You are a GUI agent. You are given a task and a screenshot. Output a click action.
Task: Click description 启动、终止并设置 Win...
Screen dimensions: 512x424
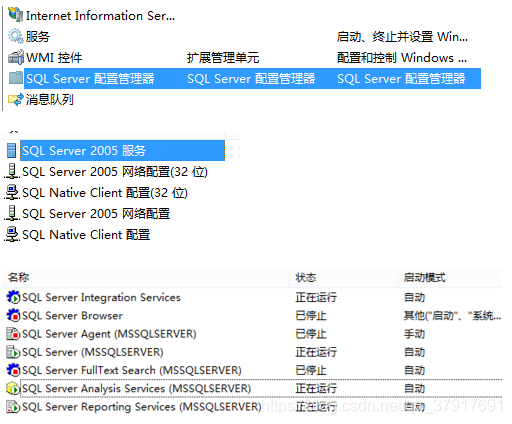click(x=402, y=36)
